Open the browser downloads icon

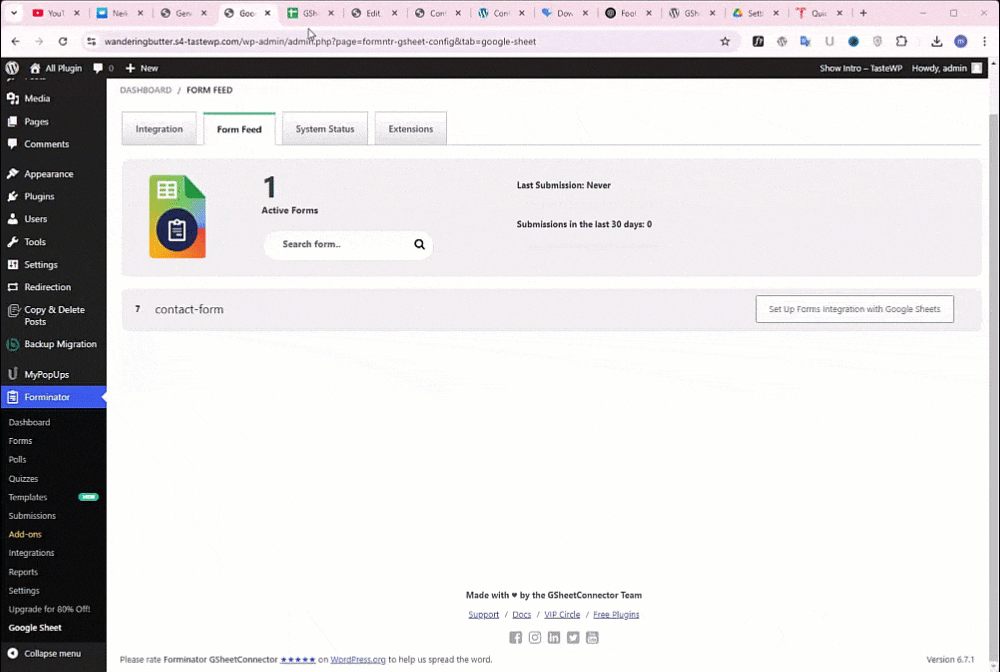pyautogui.click(x=936, y=41)
